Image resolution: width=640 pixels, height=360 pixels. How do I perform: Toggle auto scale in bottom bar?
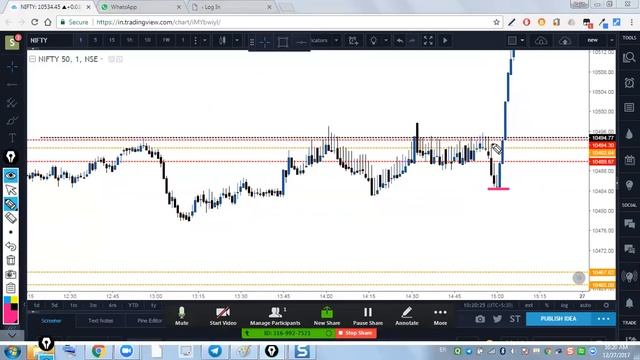point(585,305)
